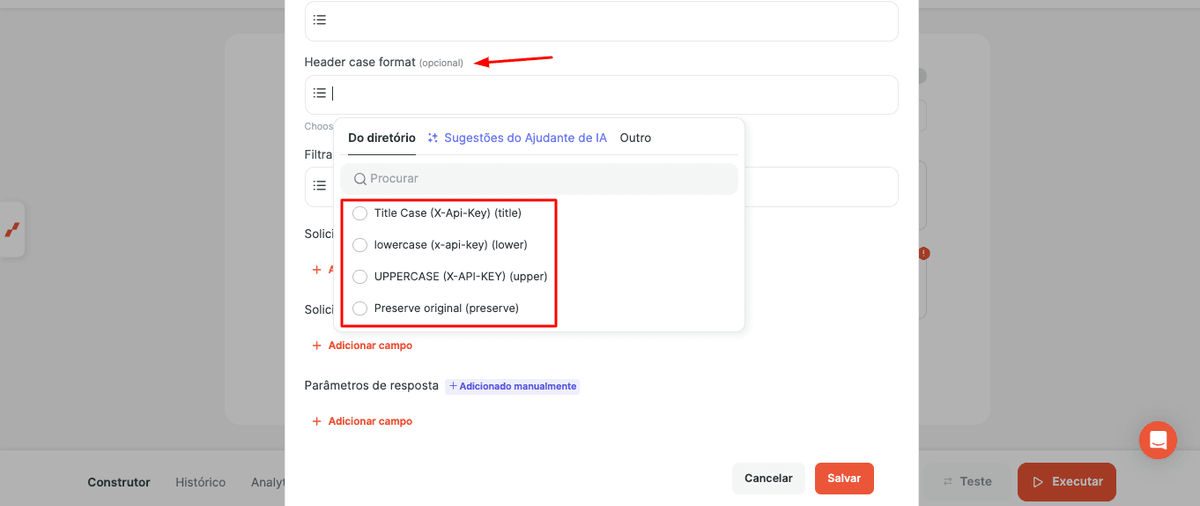Click the search magnifier icon
1200x506 pixels.
click(x=360, y=179)
